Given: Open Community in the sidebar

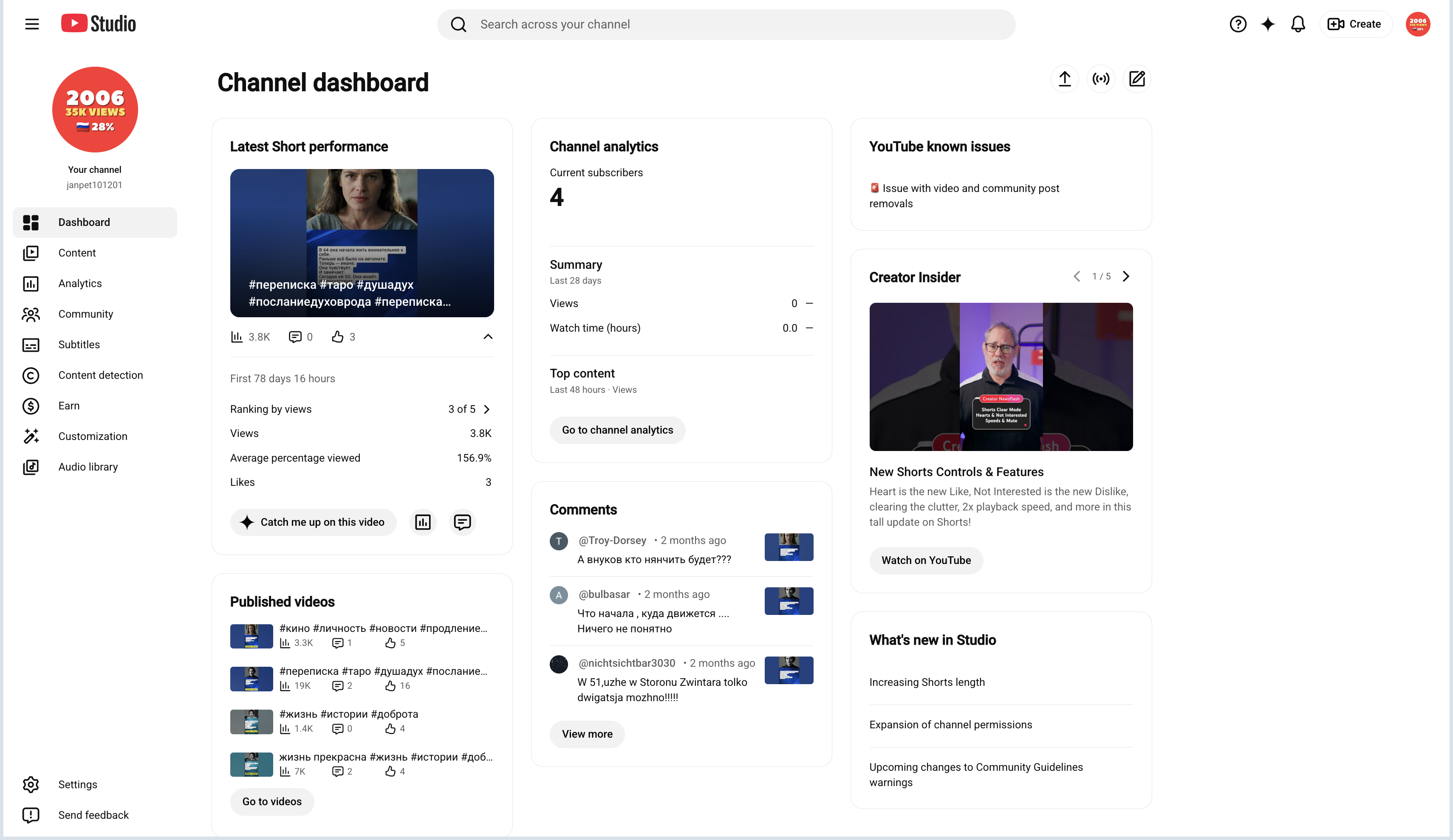Looking at the screenshot, I should tap(95, 314).
